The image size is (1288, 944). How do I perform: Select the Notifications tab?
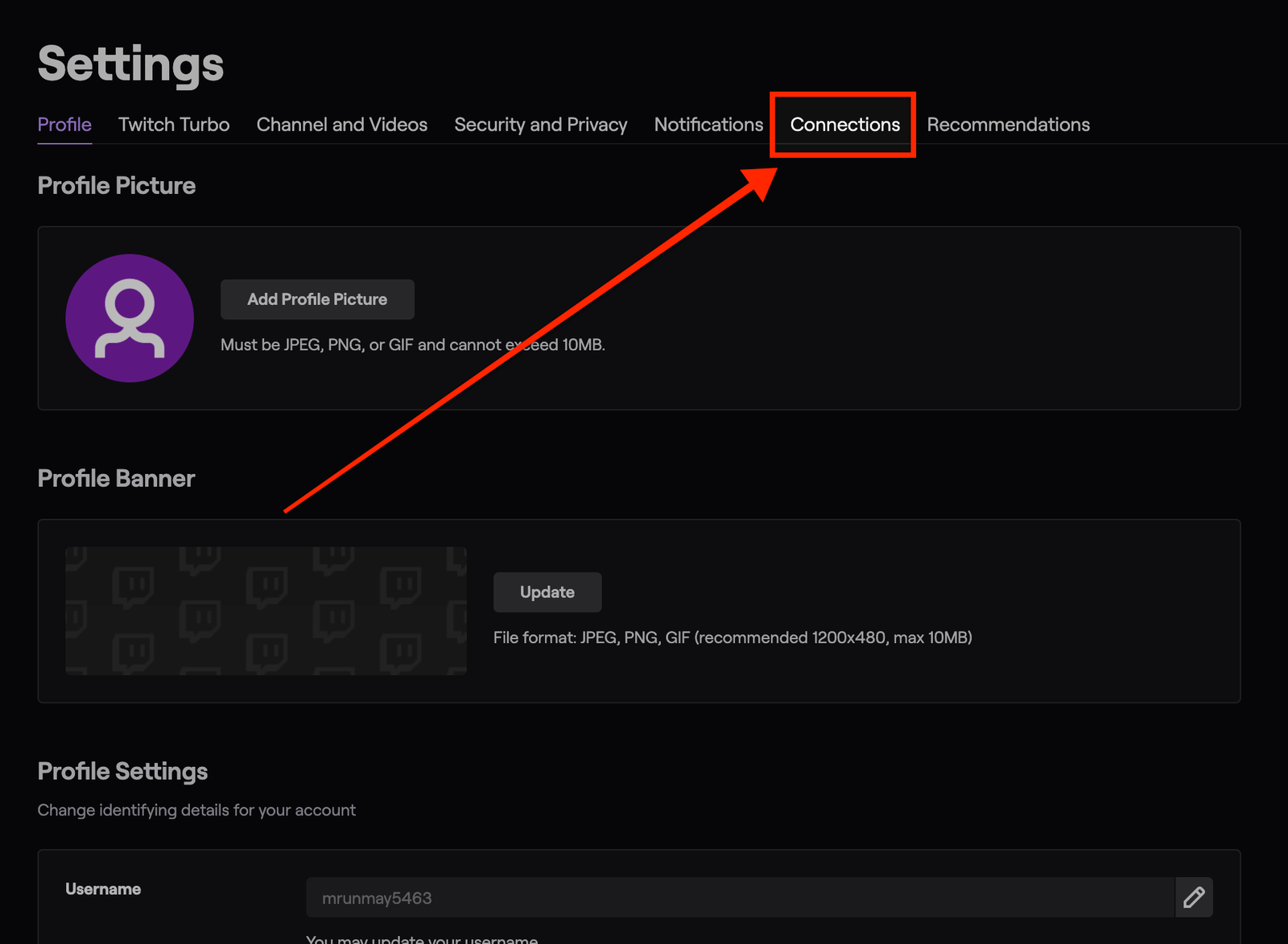tap(708, 125)
